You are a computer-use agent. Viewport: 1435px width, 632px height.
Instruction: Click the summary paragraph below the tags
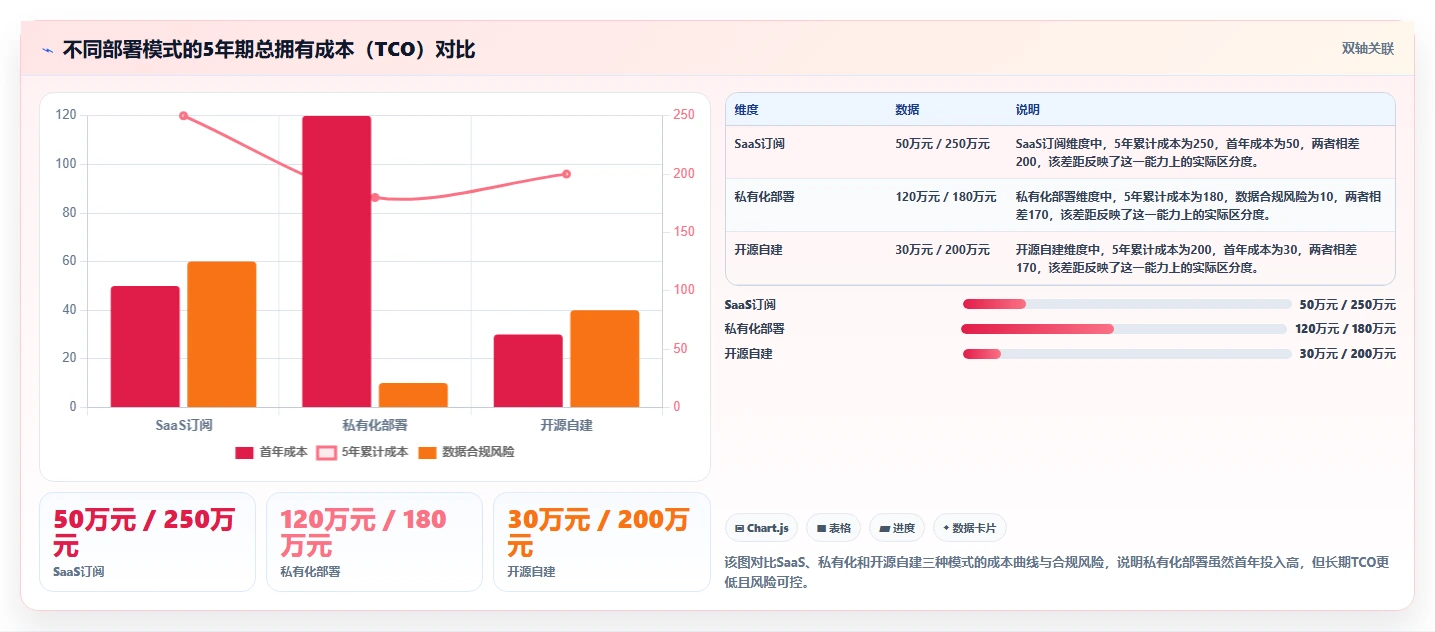pyautogui.click(x=1058, y=572)
